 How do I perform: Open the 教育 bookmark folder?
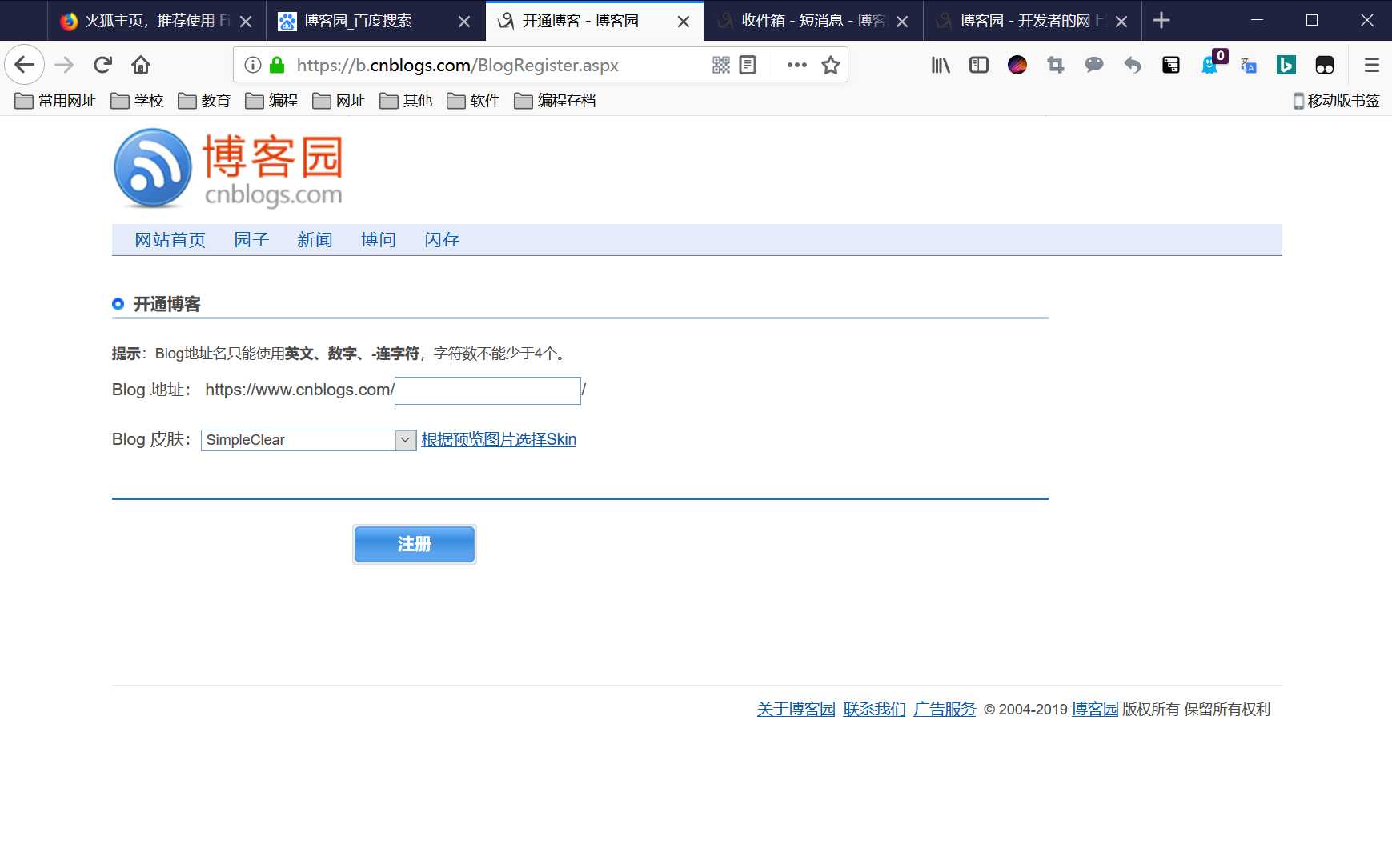click(x=204, y=101)
